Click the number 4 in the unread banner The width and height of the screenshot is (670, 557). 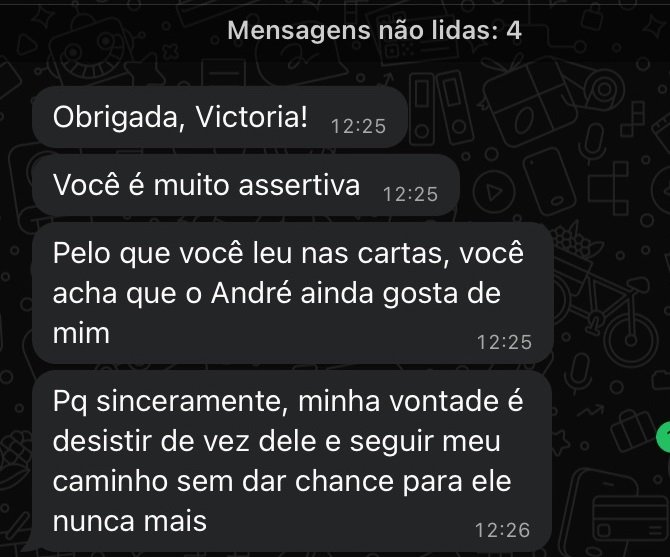click(514, 31)
